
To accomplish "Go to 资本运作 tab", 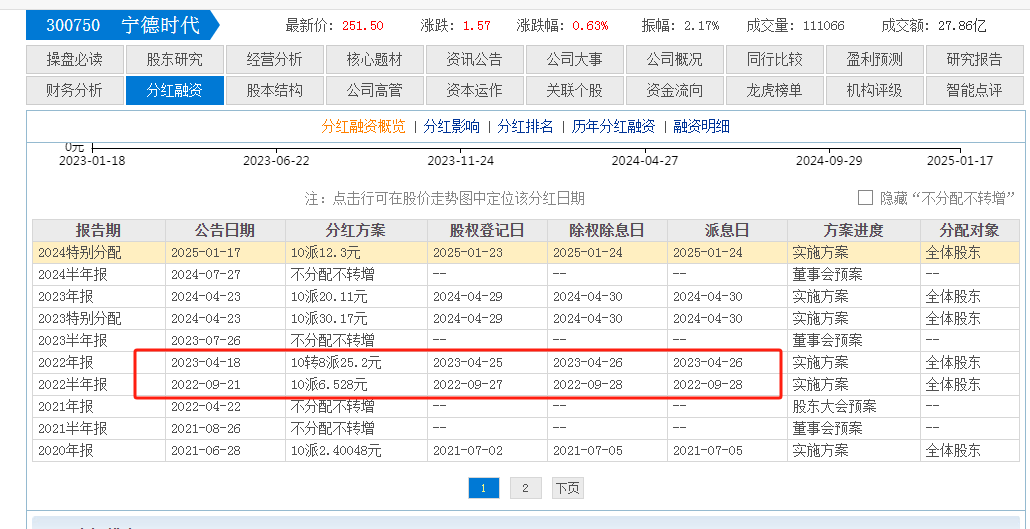I will [x=474, y=91].
